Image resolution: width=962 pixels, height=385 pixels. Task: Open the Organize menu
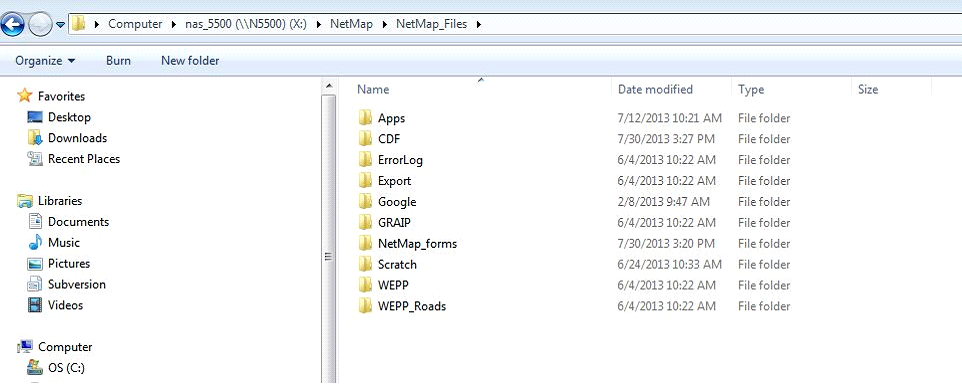[45, 61]
